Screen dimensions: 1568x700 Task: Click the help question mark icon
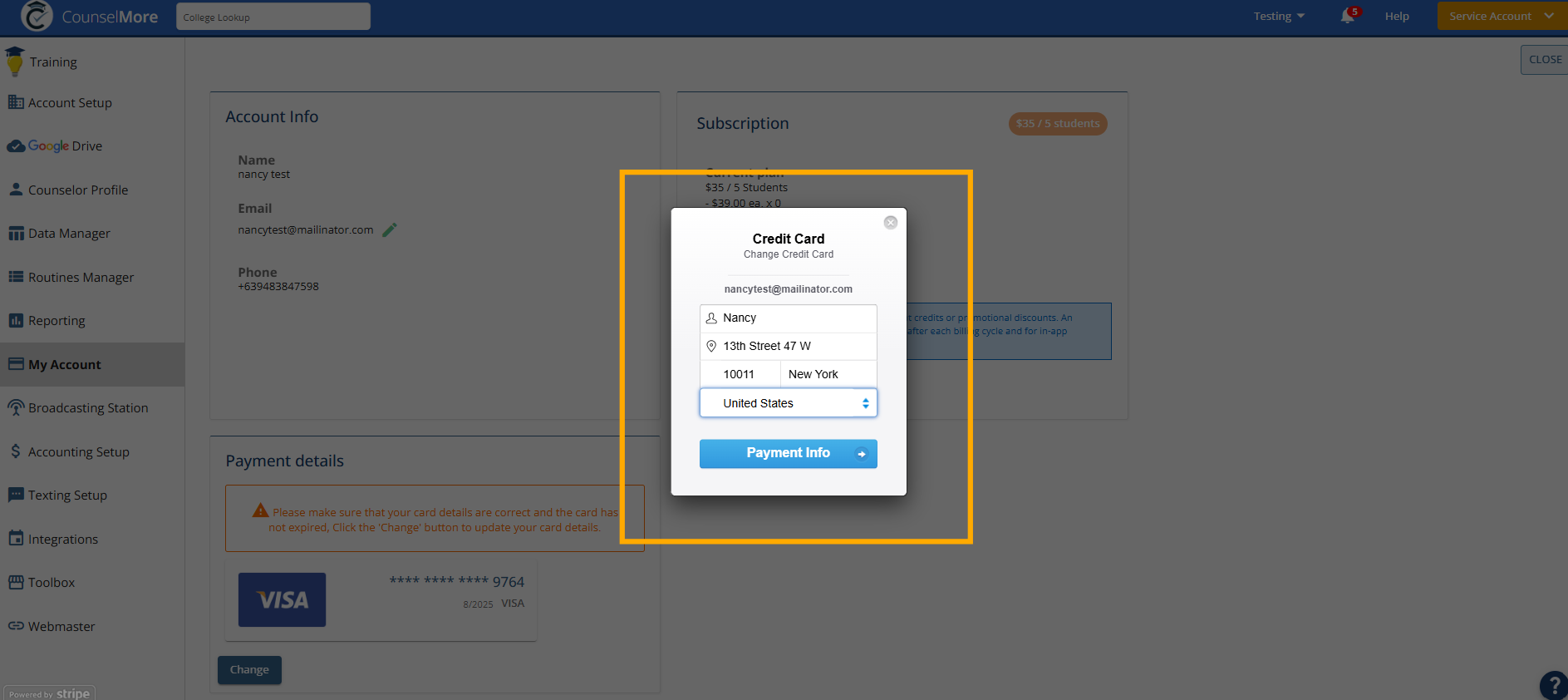pyautogui.click(x=1554, y=686)
